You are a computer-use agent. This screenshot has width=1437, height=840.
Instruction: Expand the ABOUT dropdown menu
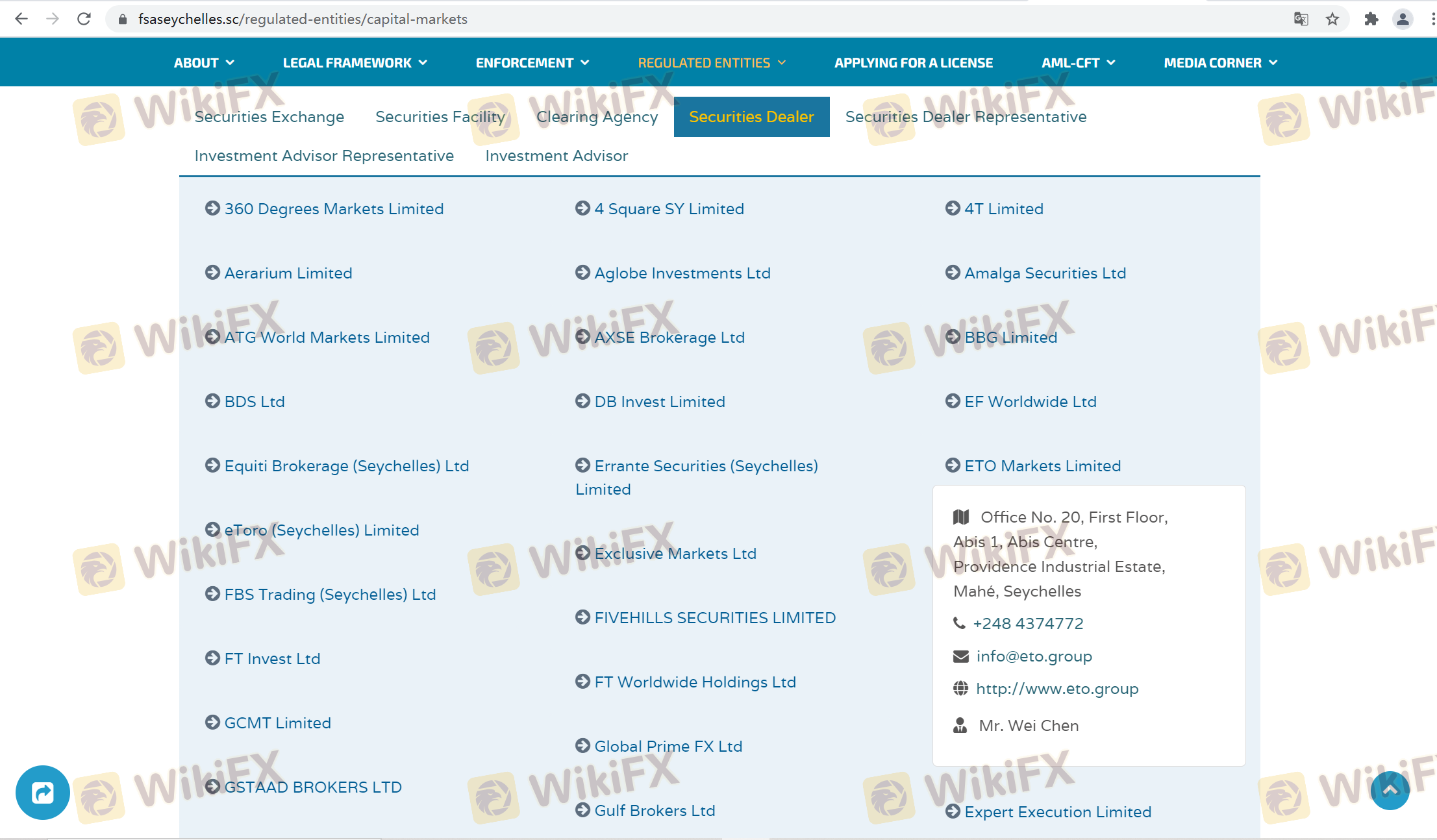pyautogui.click(x=204, y=63)
